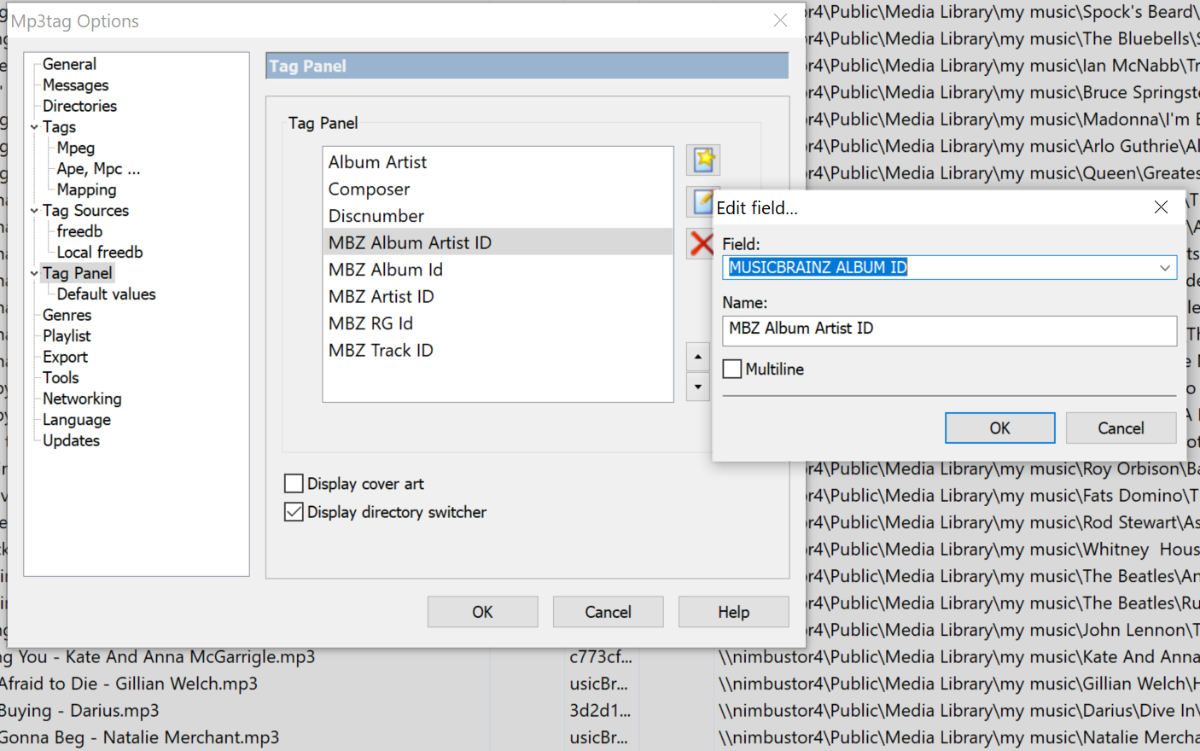This screenshot has width=1200, height=751.
Task: Select Discnumber in field list
Action: click(498, 216)
